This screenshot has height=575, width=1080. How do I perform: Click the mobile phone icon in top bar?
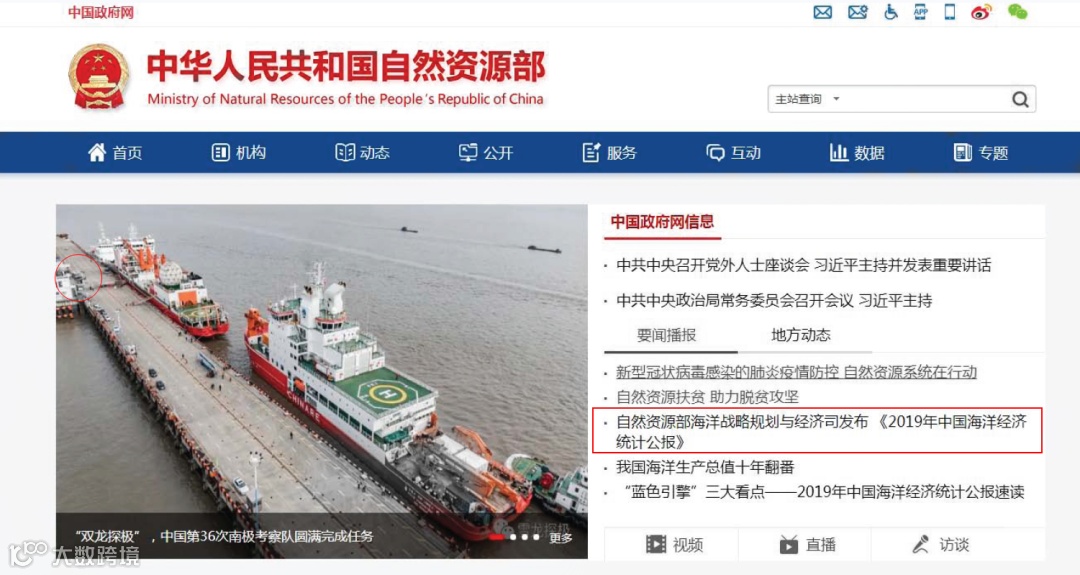pyautogui.click(x=950, y=12)
